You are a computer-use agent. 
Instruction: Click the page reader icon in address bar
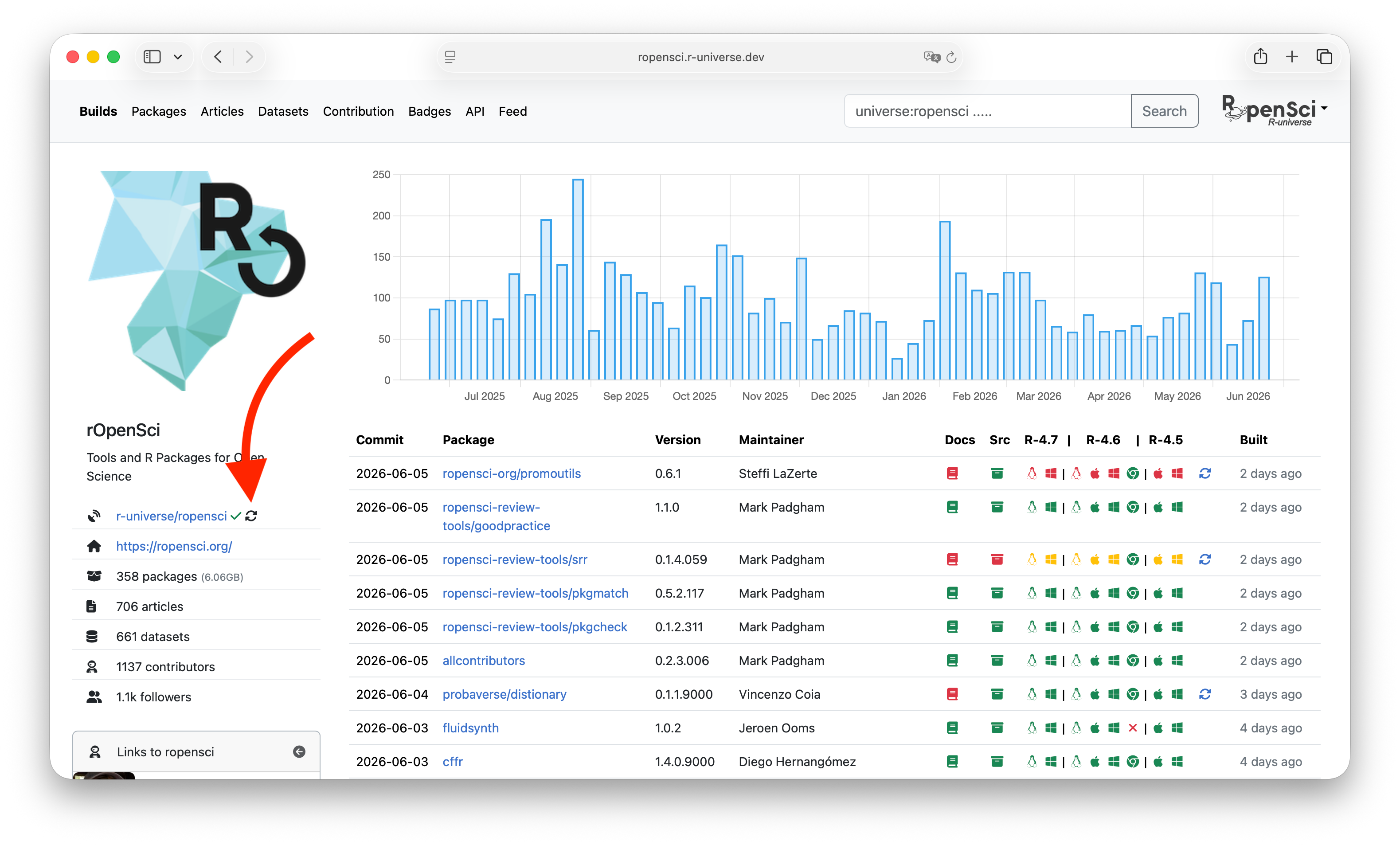point(450,57)
